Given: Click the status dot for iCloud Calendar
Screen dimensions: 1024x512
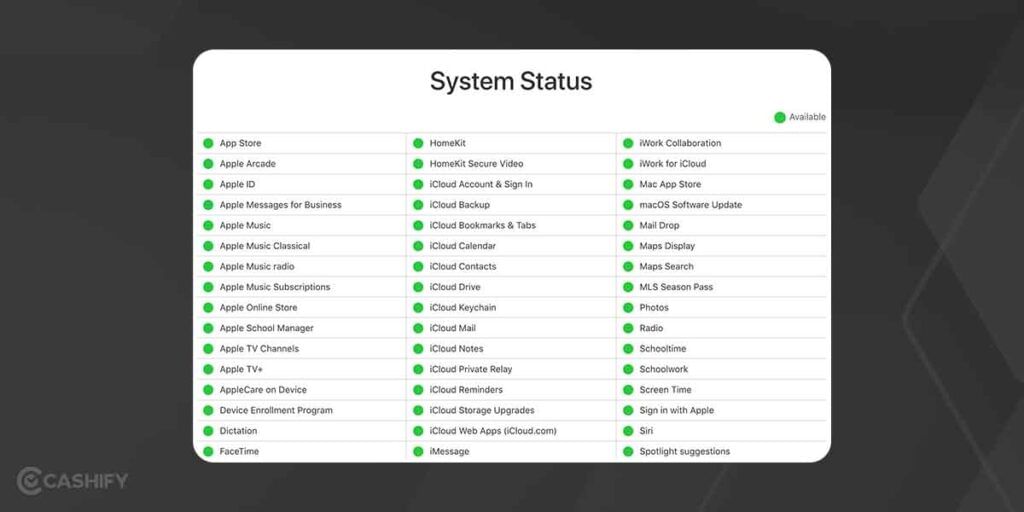Looking at the screenshot, I should (418, 246).
